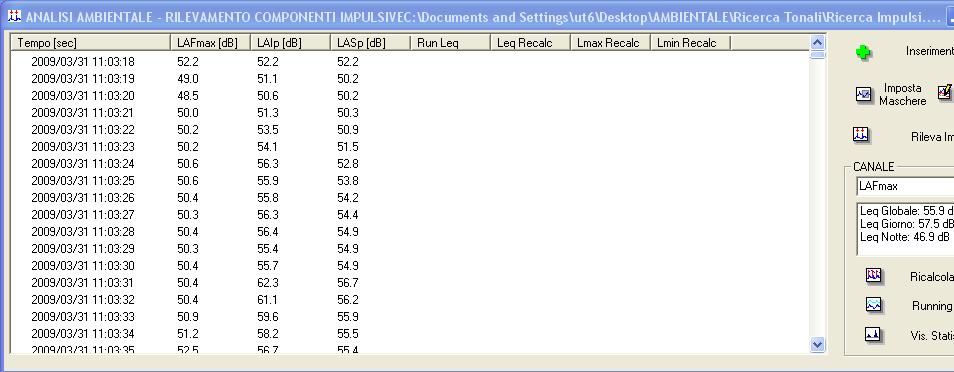Click the Lmax Recalc column header
This screenshot has width=954, height=372.
tap(610, 43)
